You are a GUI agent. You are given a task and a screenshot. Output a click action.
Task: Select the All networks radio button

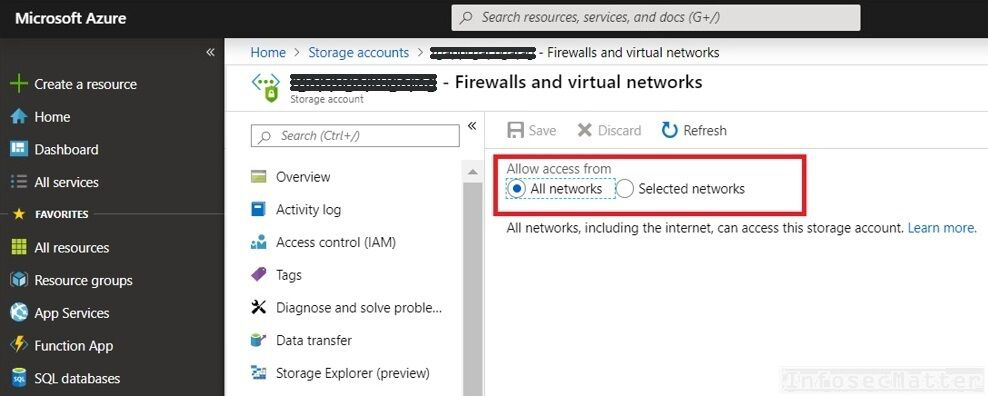pyautogui.click(x=517, y=189)
